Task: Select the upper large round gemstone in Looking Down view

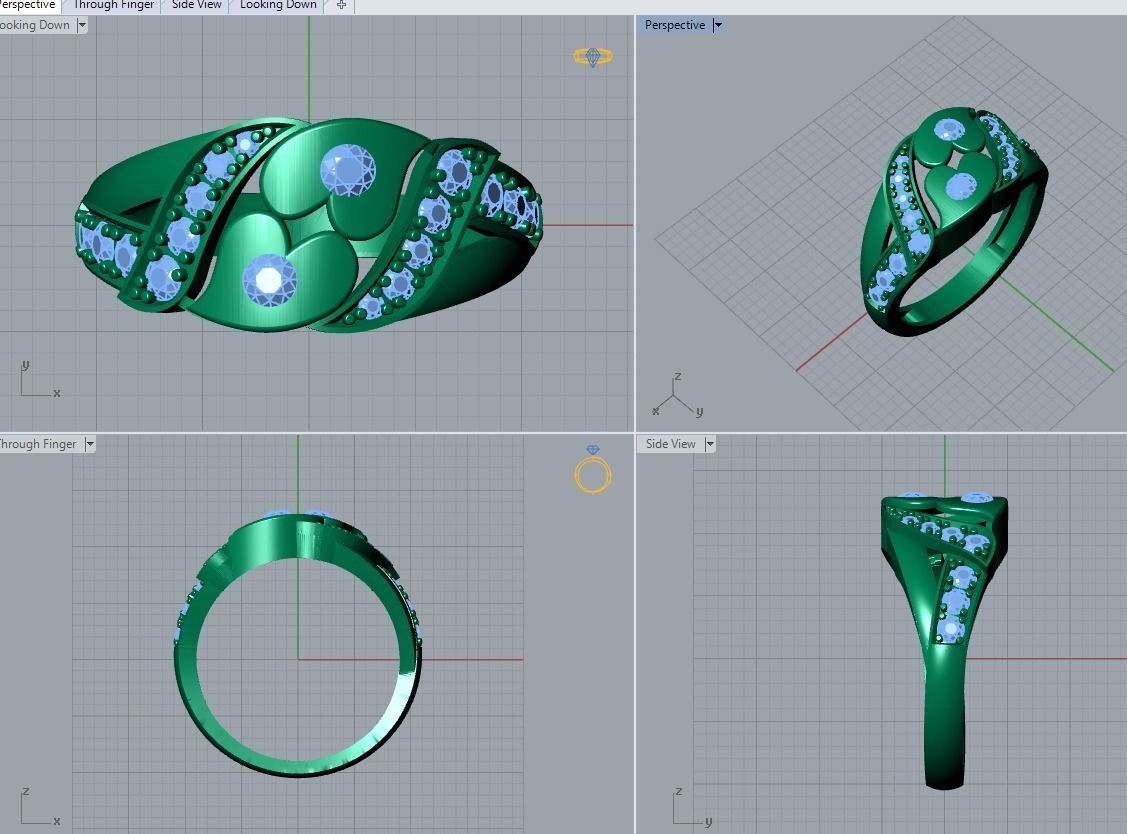Action: pyautogui.click(x=348, y=170)
